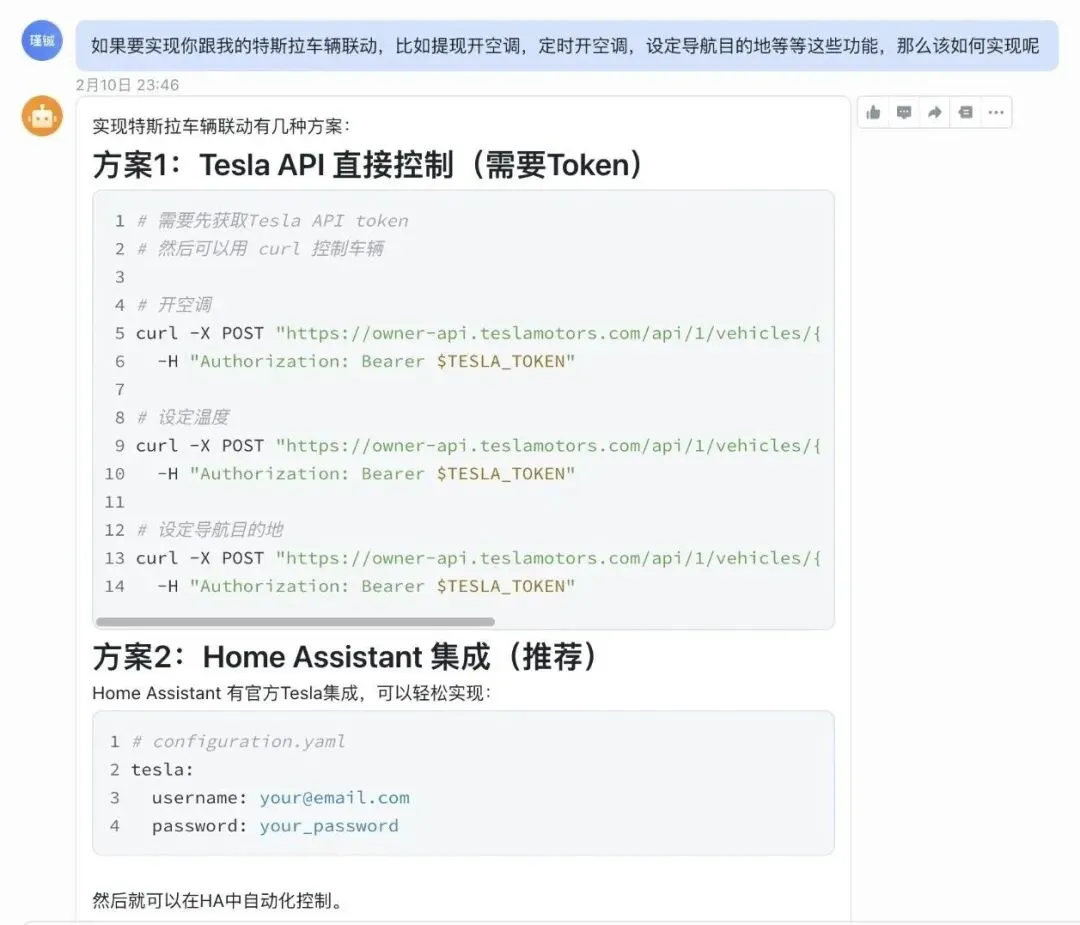Click the first owner-api.teslamotors.com URL on line 5
Image resolution: width=1080 pixels, height=925 pixels.
point(548,333)
